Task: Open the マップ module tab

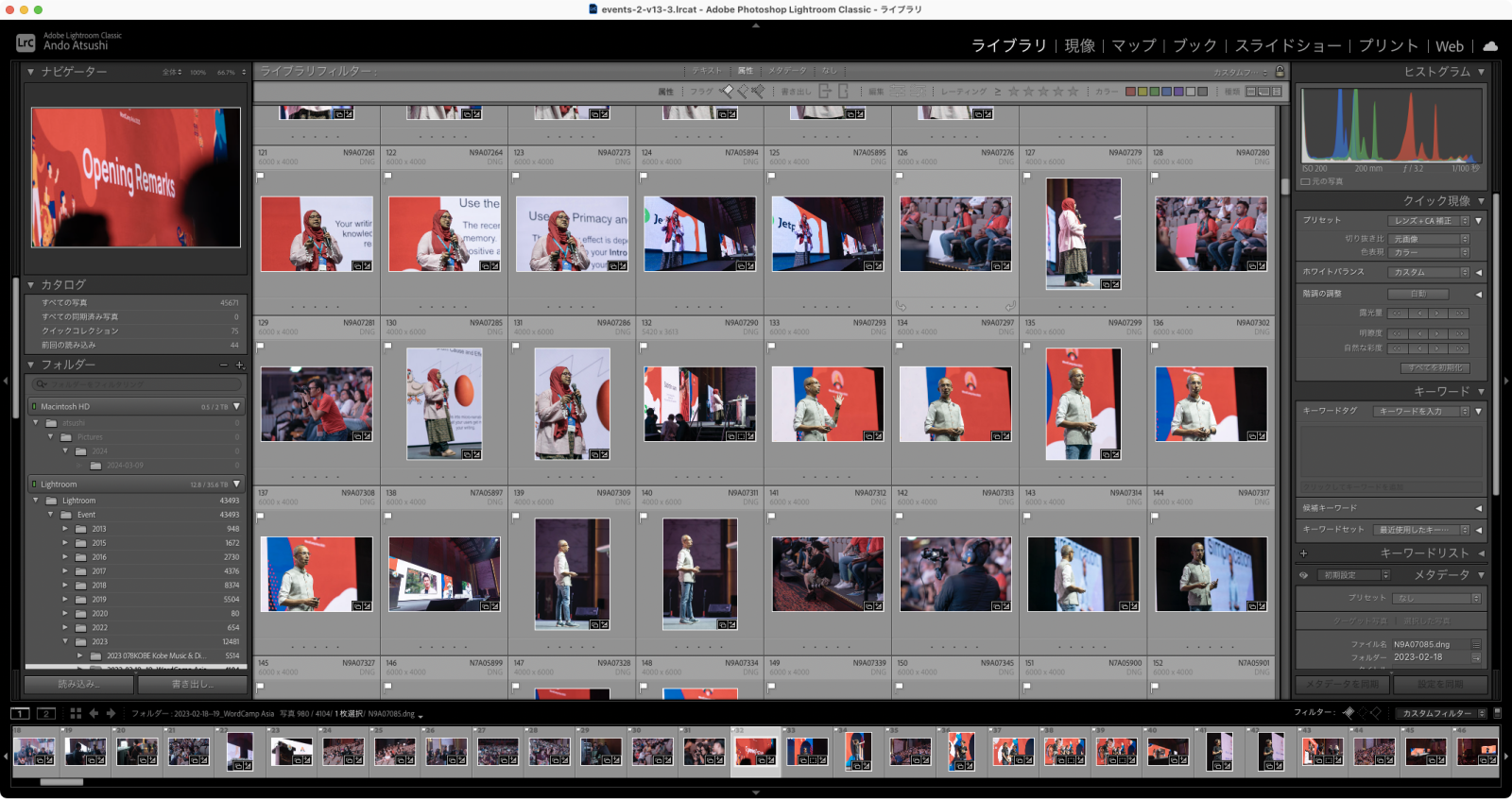Action: pyautogui.click(x=1133, y=45)
